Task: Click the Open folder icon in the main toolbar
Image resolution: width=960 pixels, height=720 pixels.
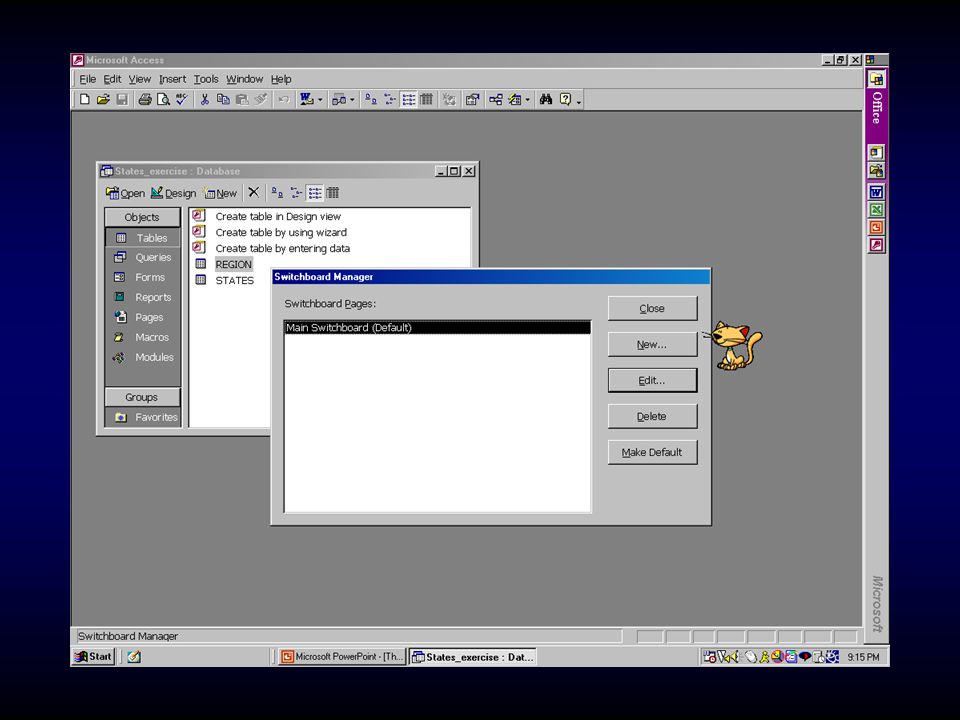Action: [103, 99]
